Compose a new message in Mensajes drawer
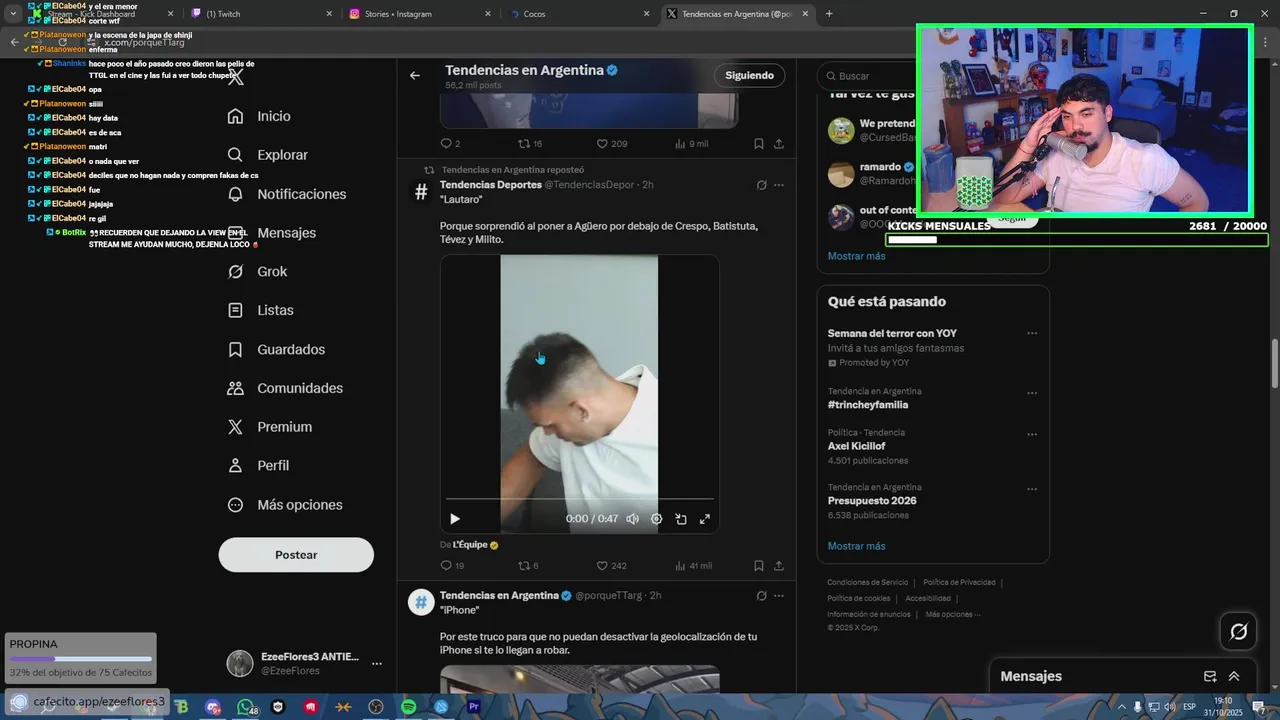This screenshot has width=1280, height=720. point(1210,676)
